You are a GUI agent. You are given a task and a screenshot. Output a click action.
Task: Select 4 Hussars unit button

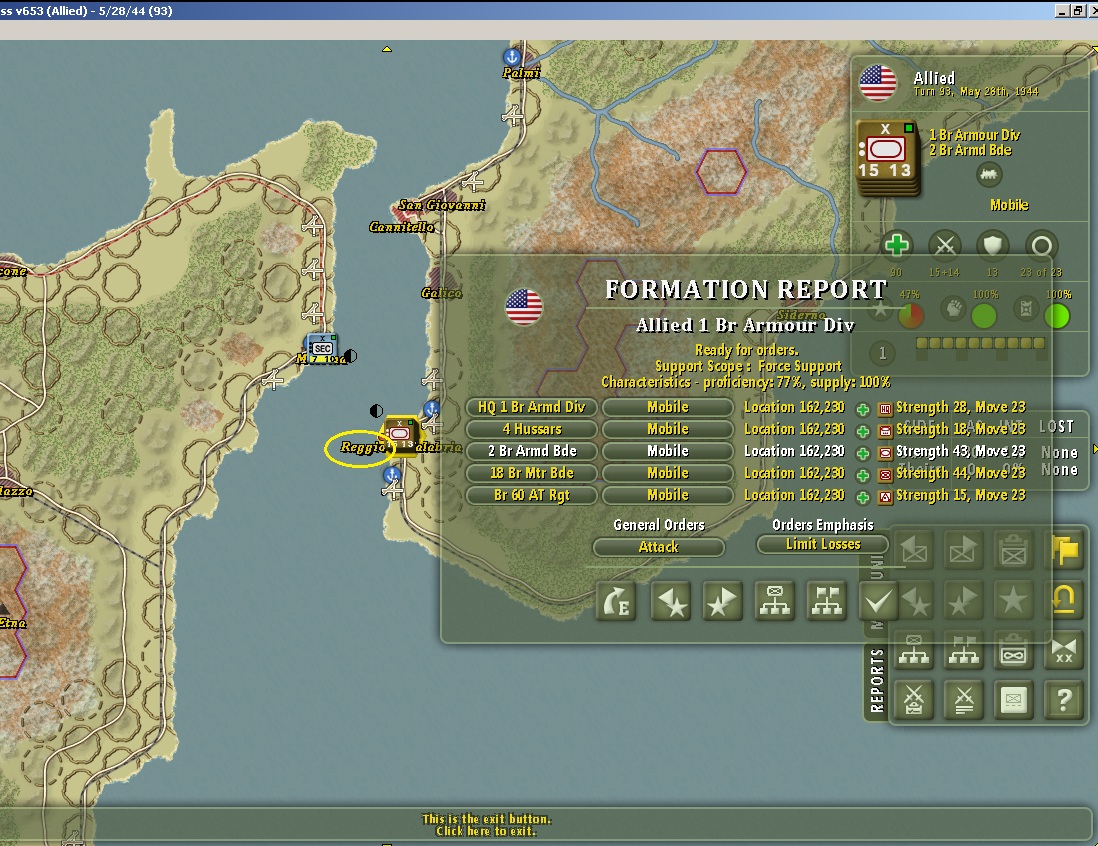tap(531, 429)
